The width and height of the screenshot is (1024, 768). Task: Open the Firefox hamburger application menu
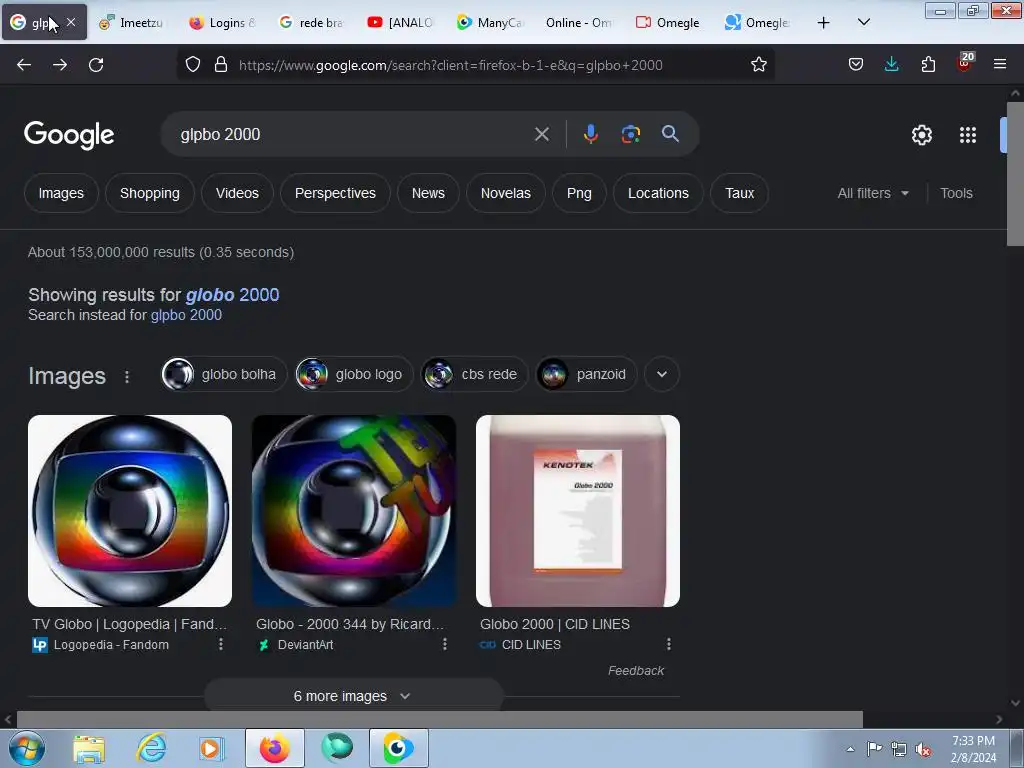click(x=999, y=65)
